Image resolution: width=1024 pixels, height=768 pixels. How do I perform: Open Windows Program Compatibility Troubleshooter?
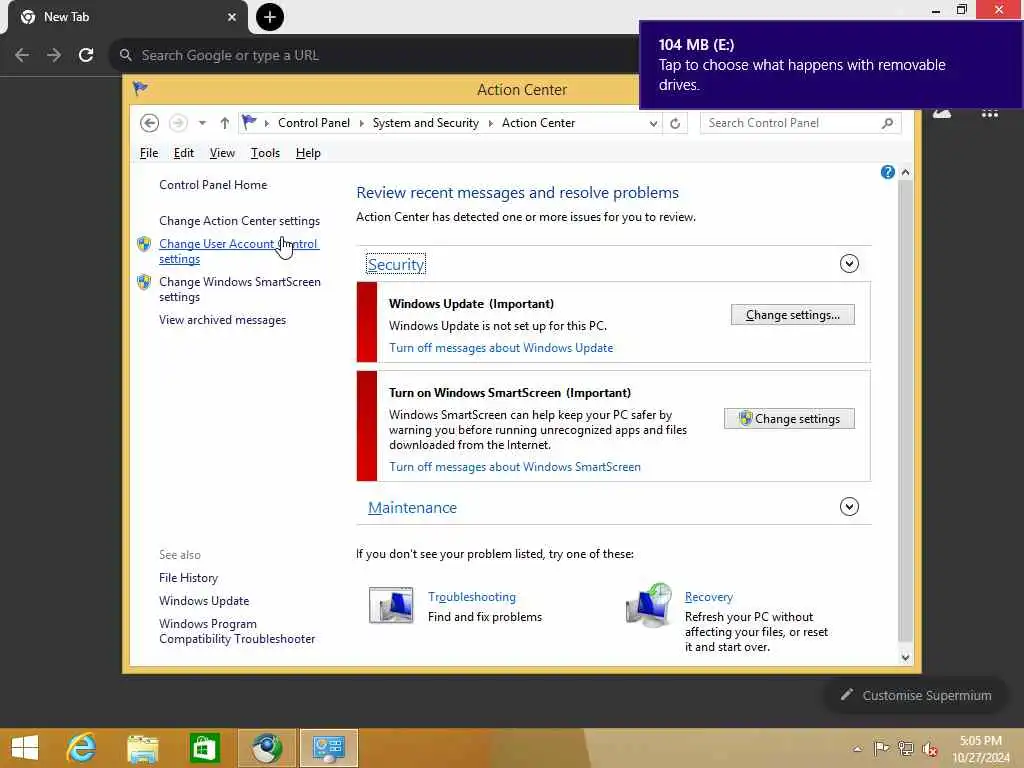(x=236, y=632)
